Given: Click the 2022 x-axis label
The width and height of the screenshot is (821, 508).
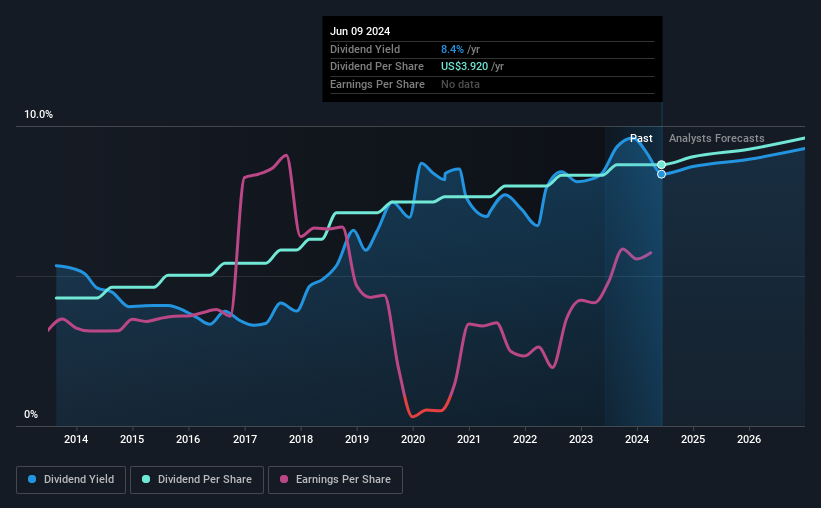Looking at the screenshot, I should 525,439.
